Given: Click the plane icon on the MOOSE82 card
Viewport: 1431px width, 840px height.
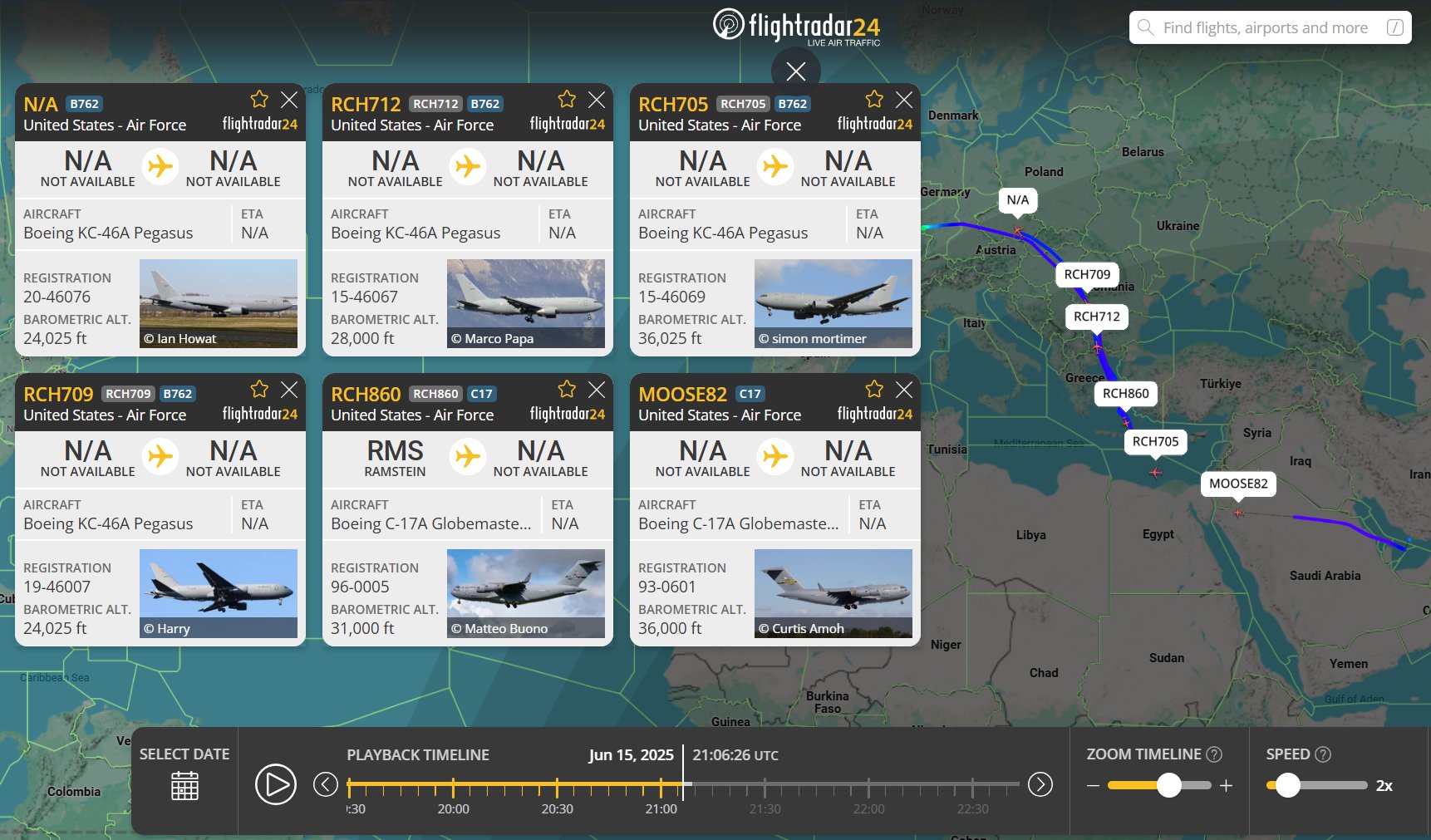Looking at the screenshot, I should (775, 456).
